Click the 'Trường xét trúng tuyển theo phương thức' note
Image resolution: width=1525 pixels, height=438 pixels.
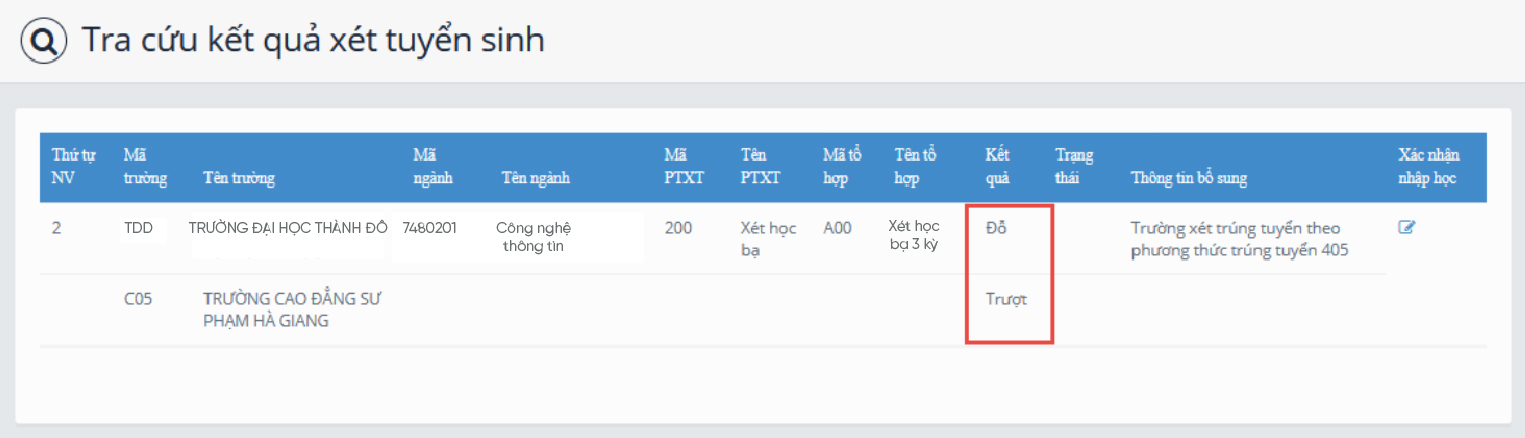pos(1240,239)
